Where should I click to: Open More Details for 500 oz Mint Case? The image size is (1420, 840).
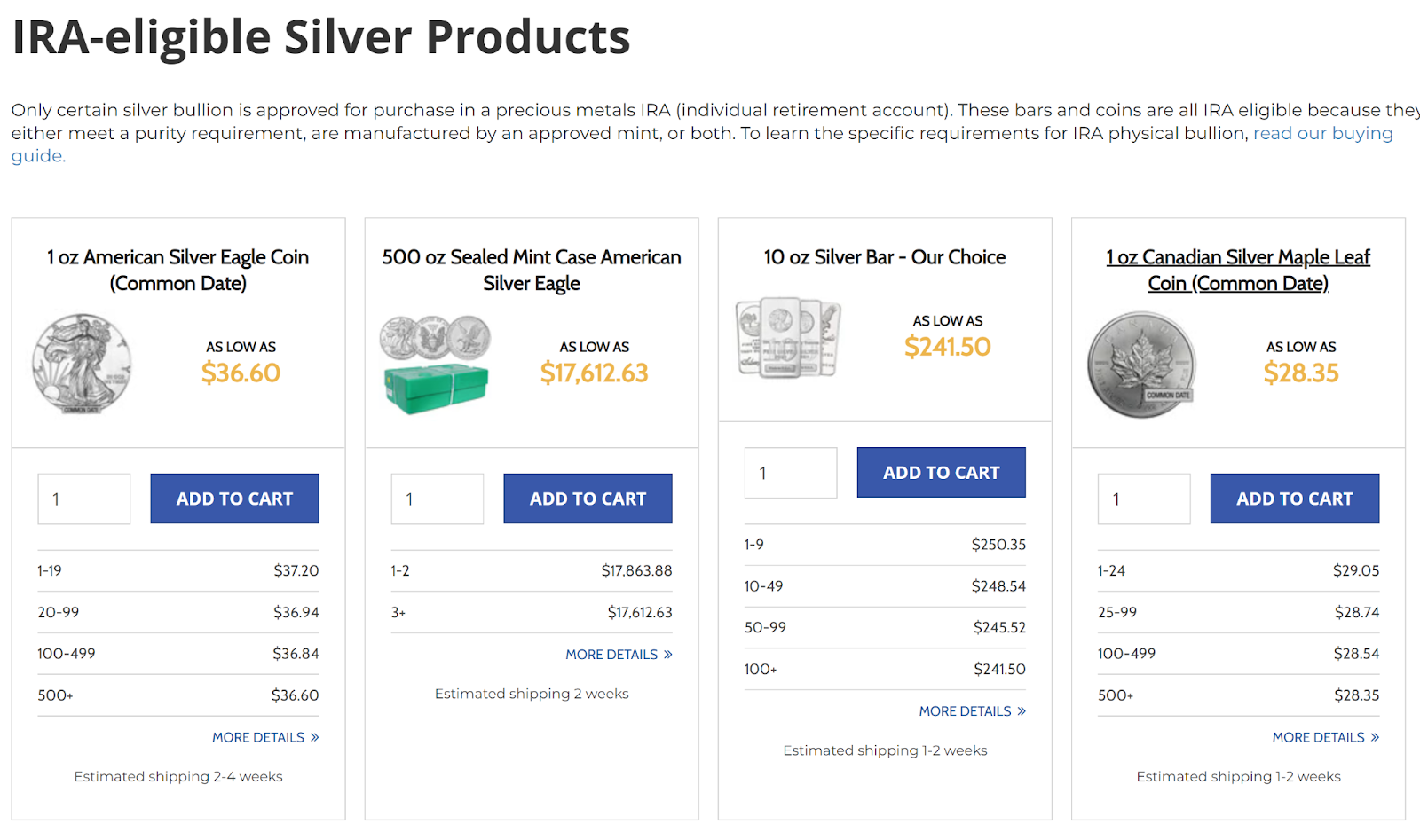(619, 655)
